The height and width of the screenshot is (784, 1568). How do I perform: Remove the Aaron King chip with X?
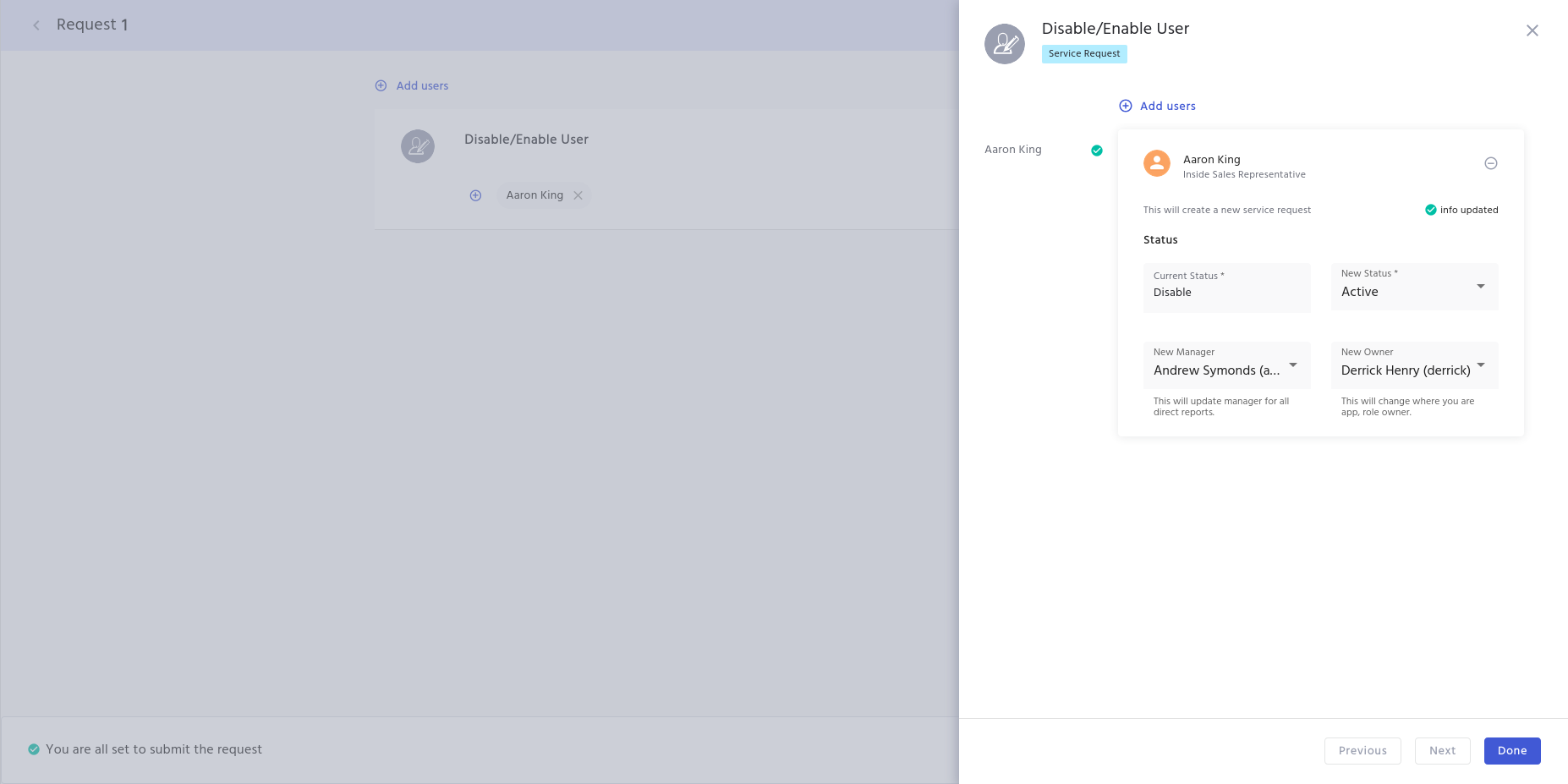(578, 195)
